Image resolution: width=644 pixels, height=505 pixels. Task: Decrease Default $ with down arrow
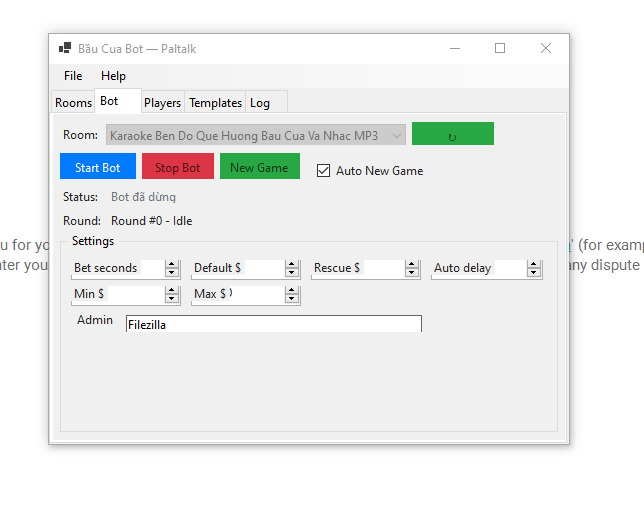click(x=292, y=273)
